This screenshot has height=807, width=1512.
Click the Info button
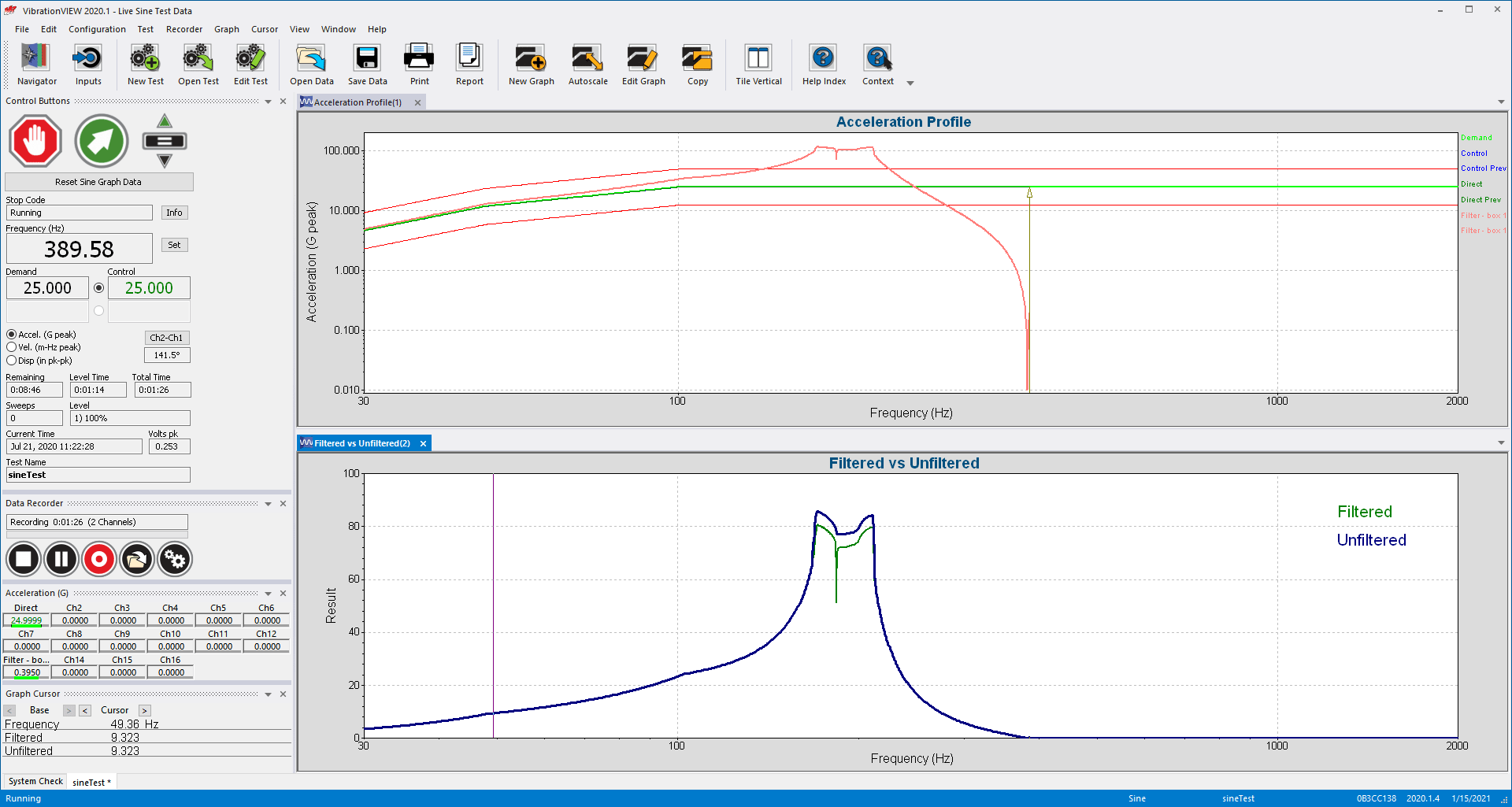[x=174, y=213]
